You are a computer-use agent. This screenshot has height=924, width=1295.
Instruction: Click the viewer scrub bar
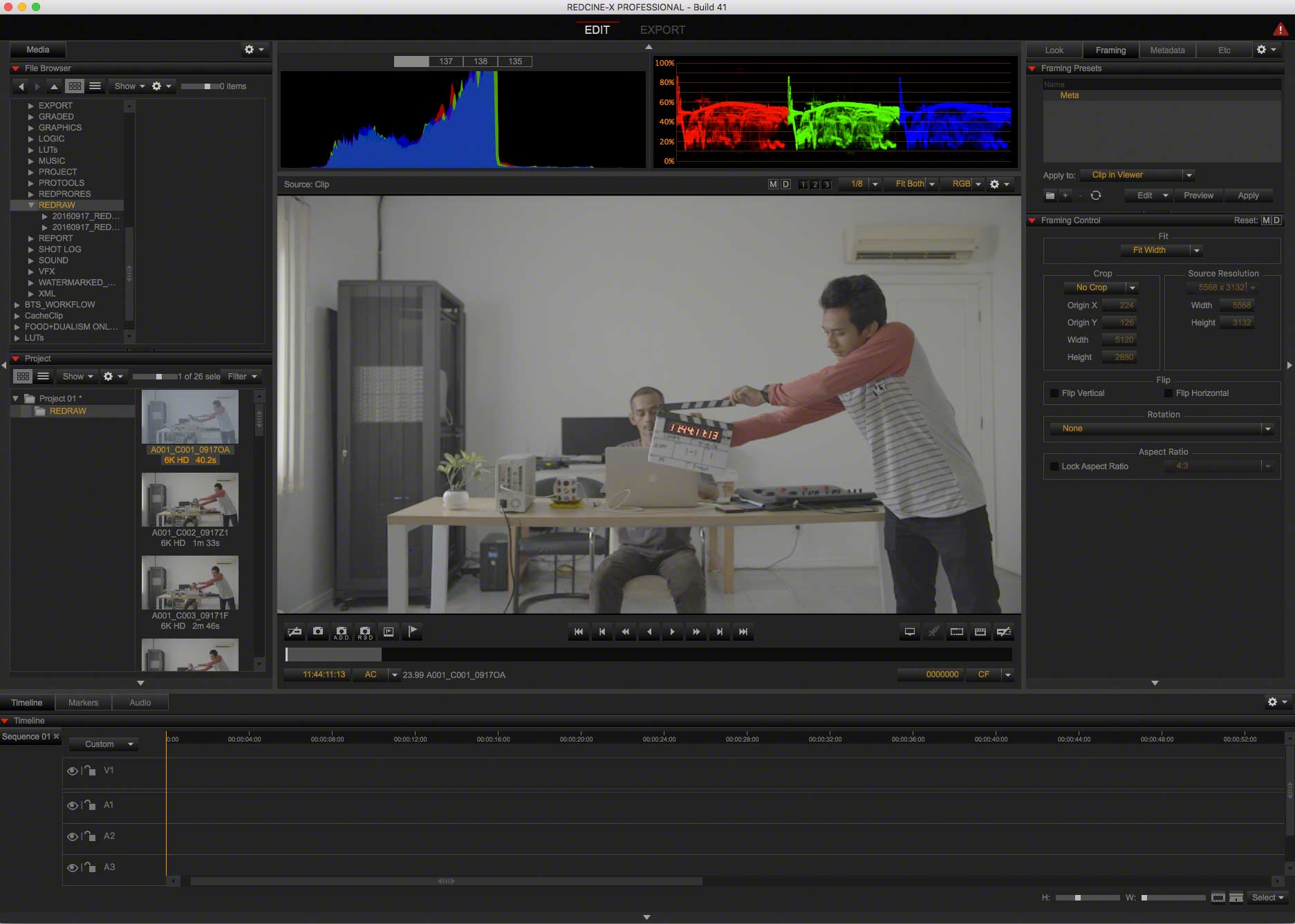649,654
